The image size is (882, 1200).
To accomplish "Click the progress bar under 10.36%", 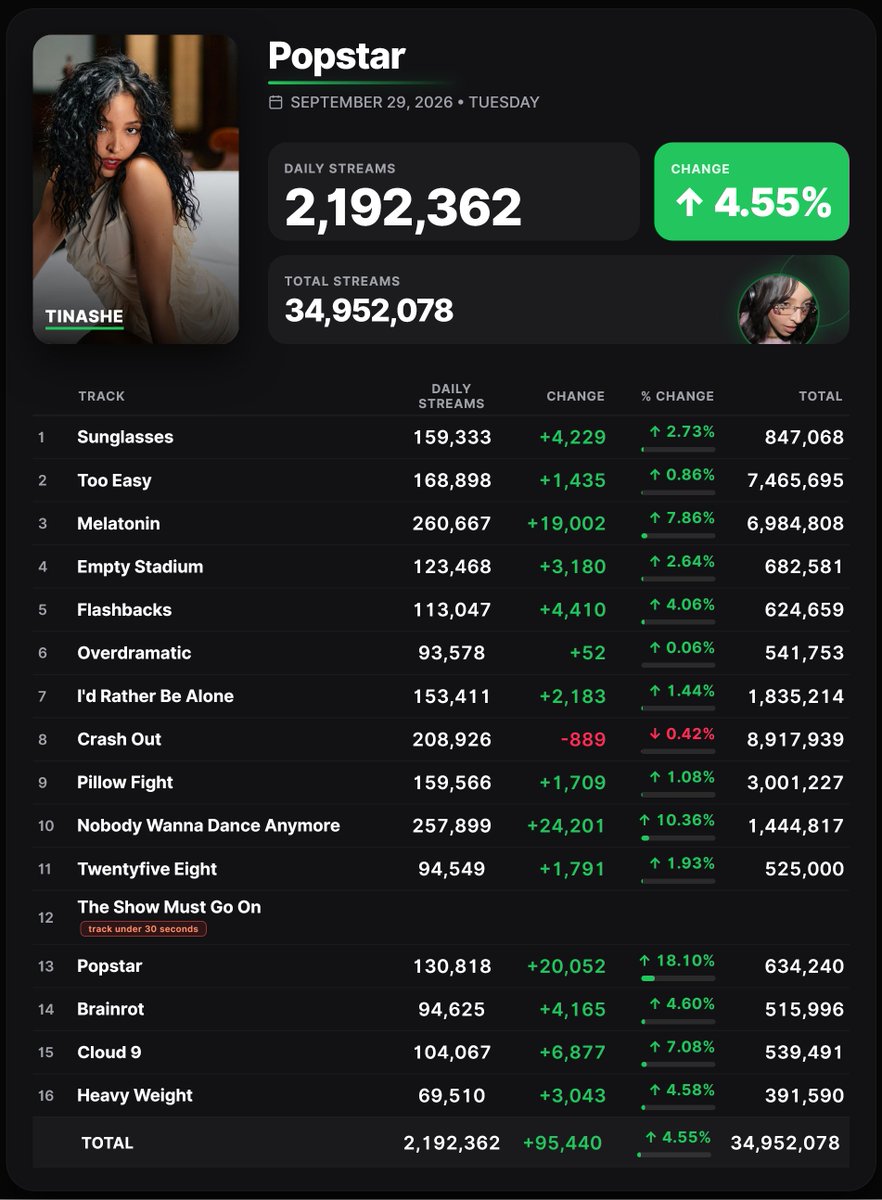I will coord(678,838).
